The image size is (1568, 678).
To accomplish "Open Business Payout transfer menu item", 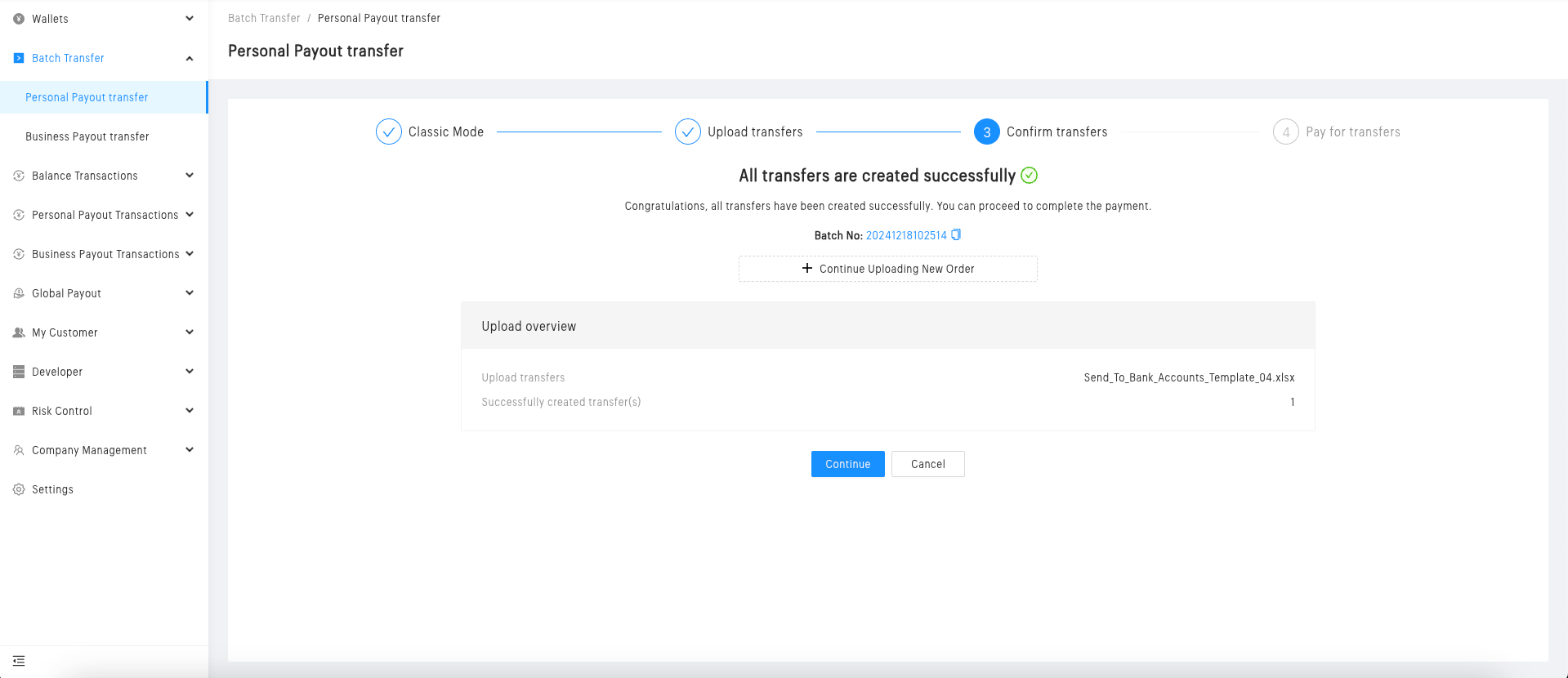I will [x=87, y=136].
